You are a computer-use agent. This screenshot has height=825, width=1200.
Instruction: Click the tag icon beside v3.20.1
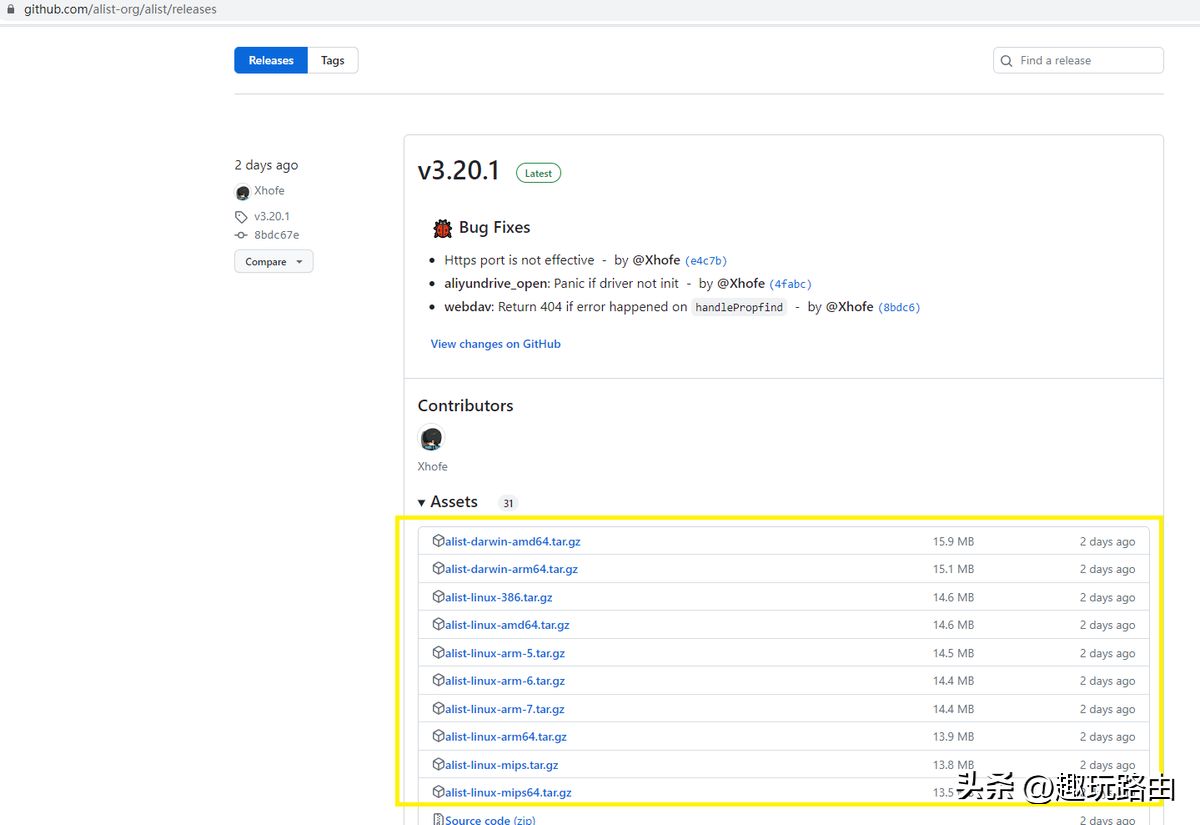241,217
